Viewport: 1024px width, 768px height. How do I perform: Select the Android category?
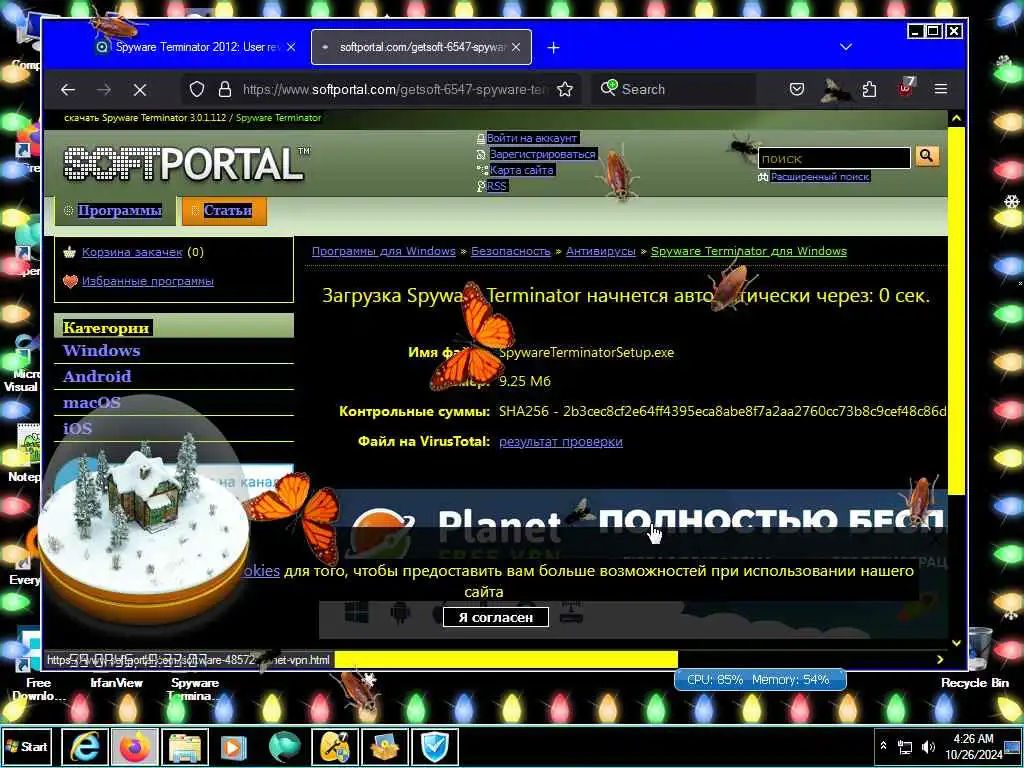pos(97,377)
